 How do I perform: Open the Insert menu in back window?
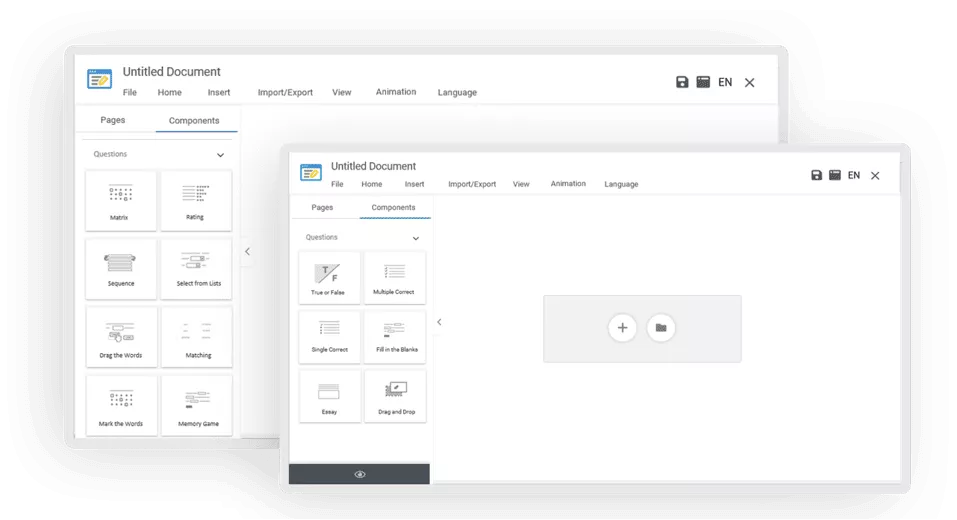pyautogui.click(x=218, y=92)
